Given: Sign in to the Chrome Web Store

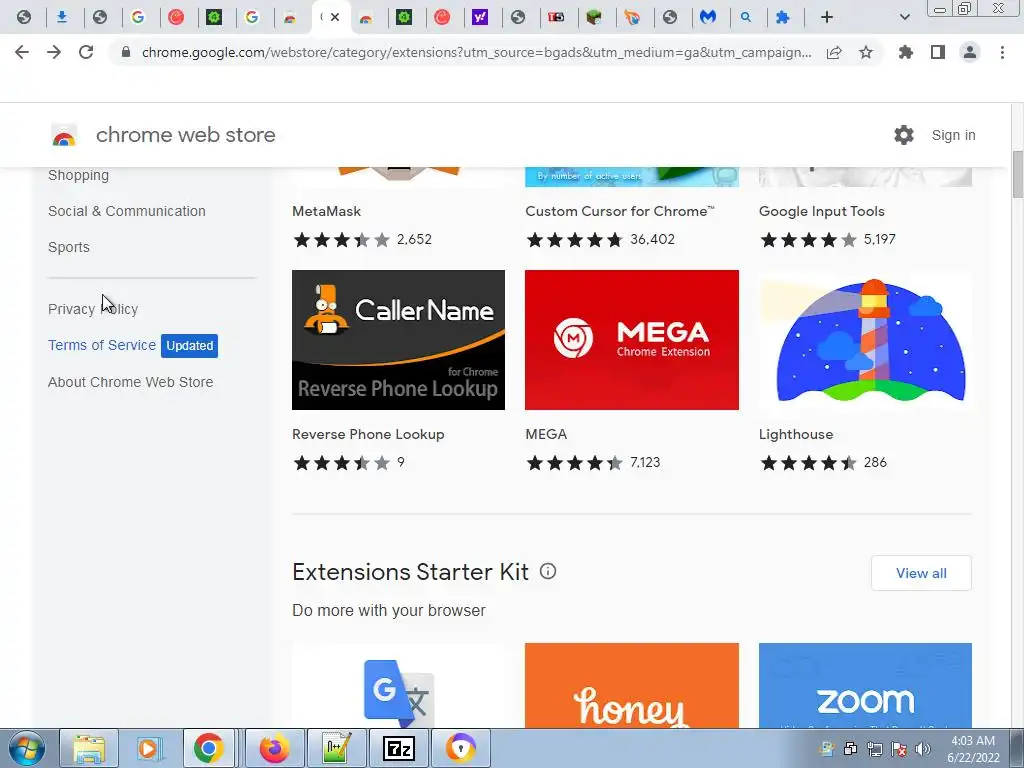Looking at the screenshot, I should pos(953,135).
